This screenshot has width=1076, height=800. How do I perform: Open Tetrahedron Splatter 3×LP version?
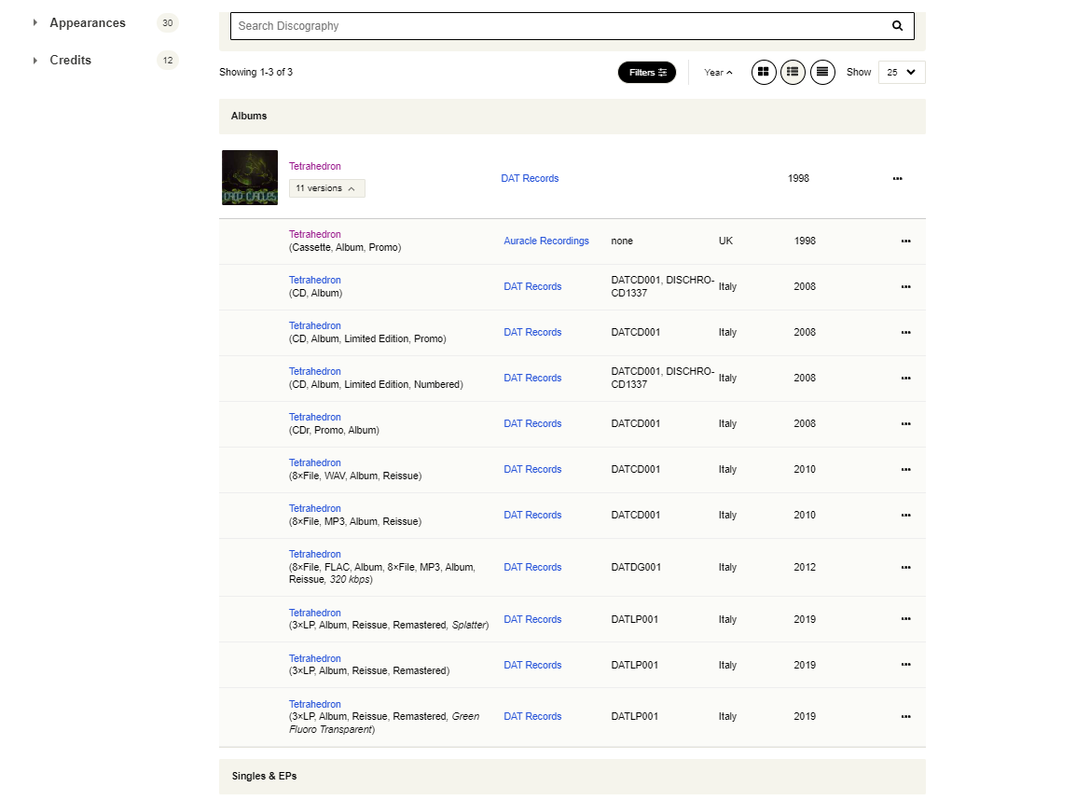tap(315, 613)
